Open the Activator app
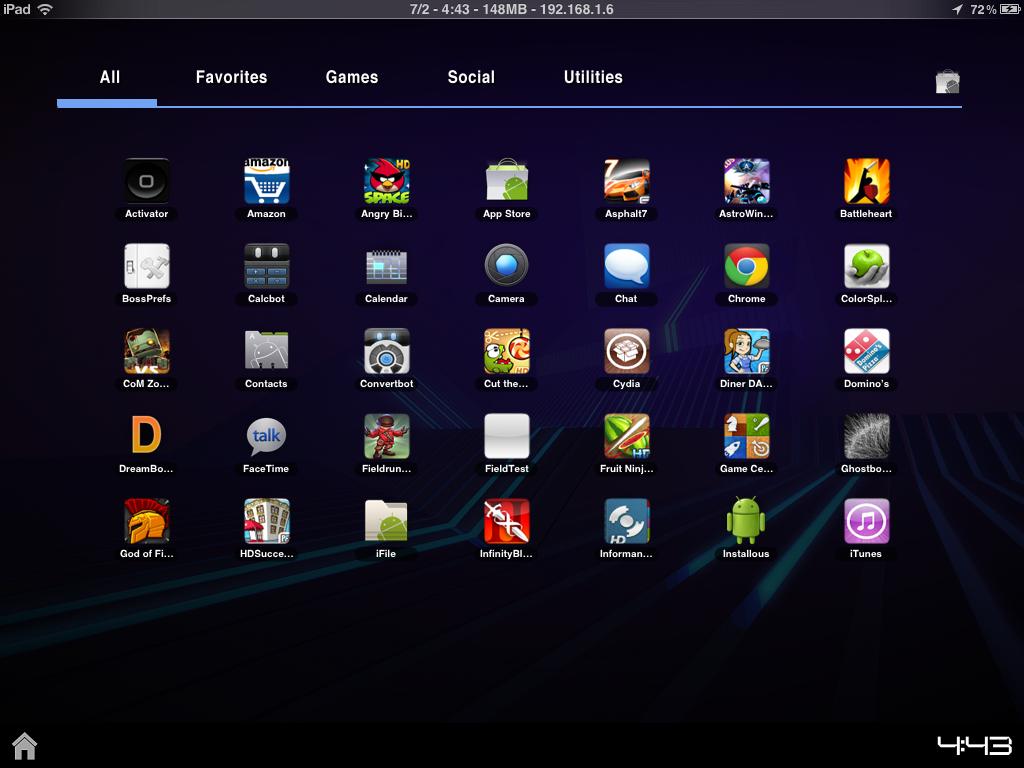Image resolution: width=1024 pixels, height=768 pixels. tap(146, 182)
